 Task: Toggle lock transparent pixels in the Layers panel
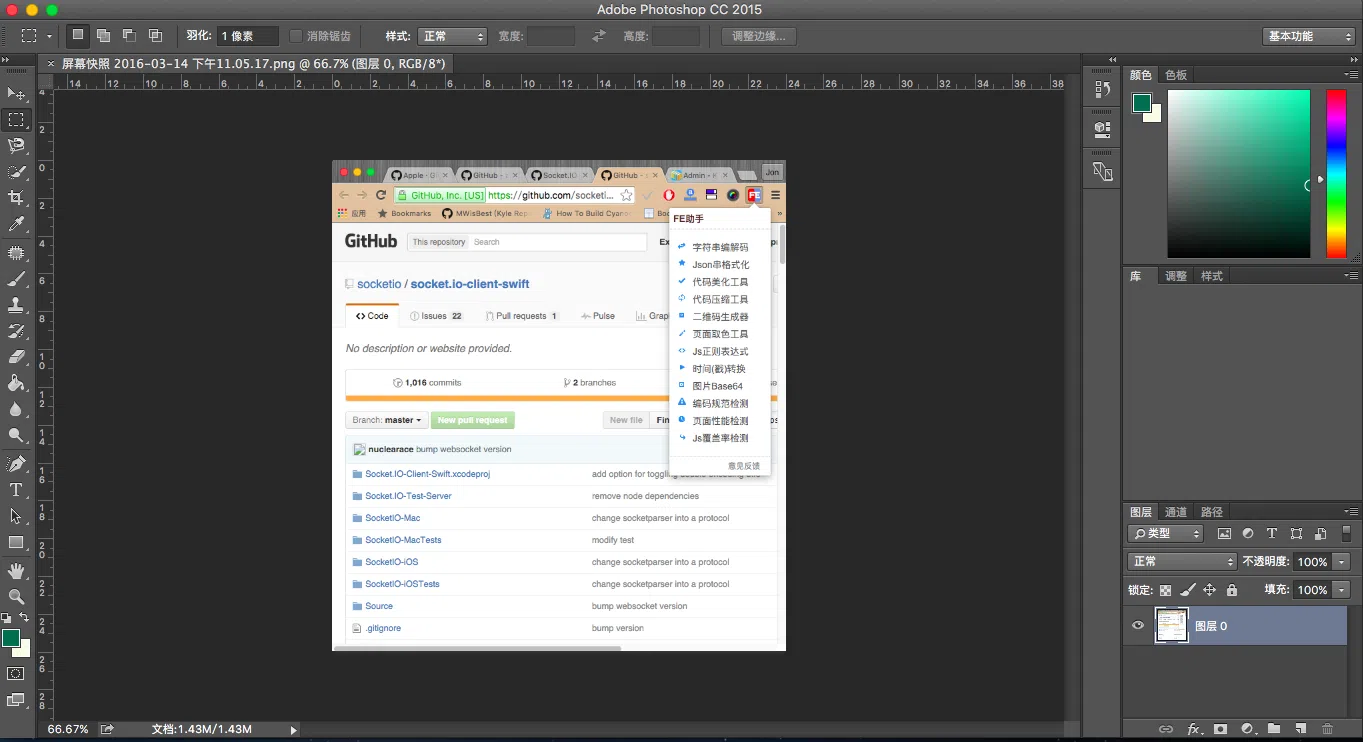(1165, 590)
